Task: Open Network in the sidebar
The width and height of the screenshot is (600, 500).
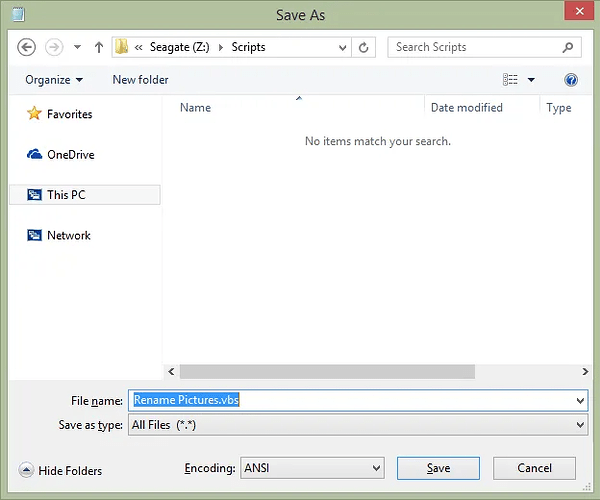Action: pyautogui.click(x=68, y=235)
